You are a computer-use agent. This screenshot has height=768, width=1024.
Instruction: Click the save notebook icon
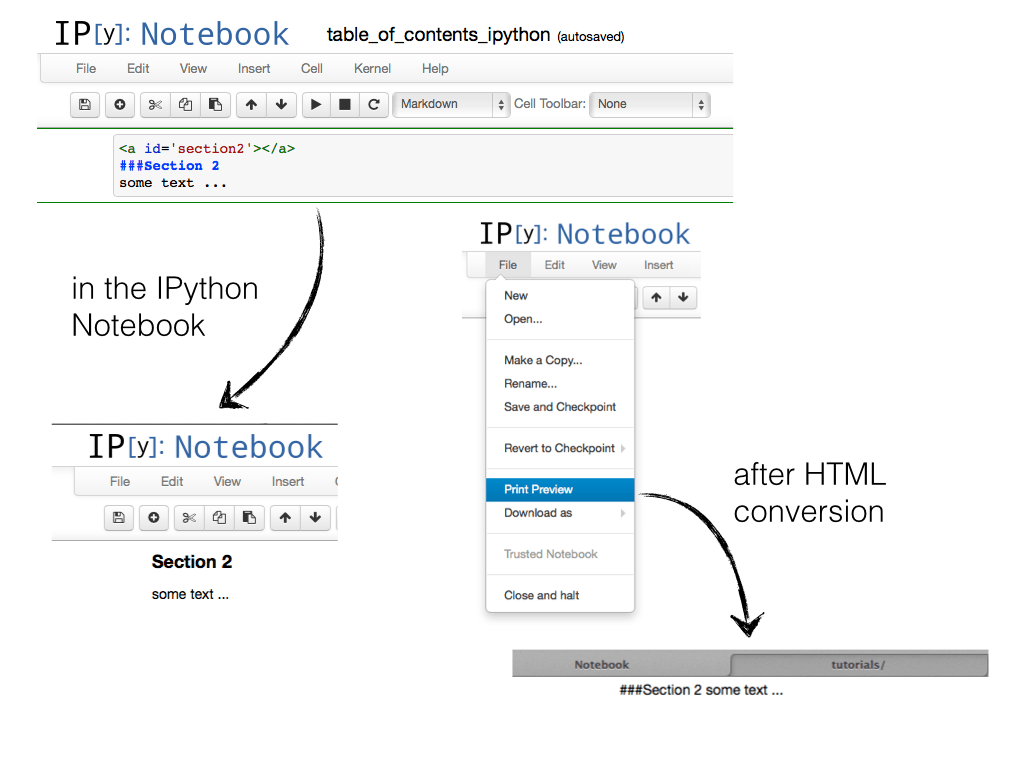(x=85, y=104)
